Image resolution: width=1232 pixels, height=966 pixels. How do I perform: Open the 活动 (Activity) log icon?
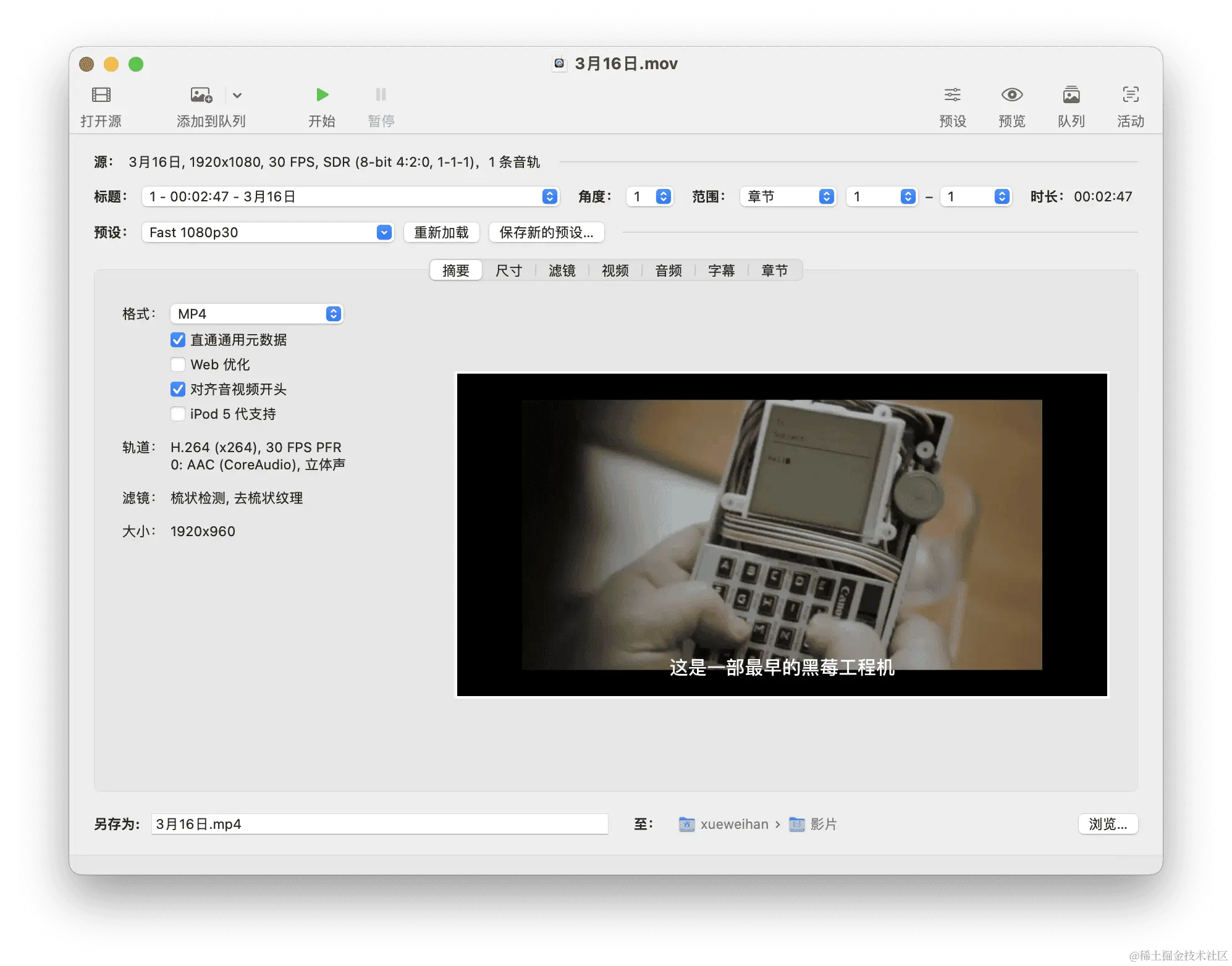click(x=1130, y=94)
